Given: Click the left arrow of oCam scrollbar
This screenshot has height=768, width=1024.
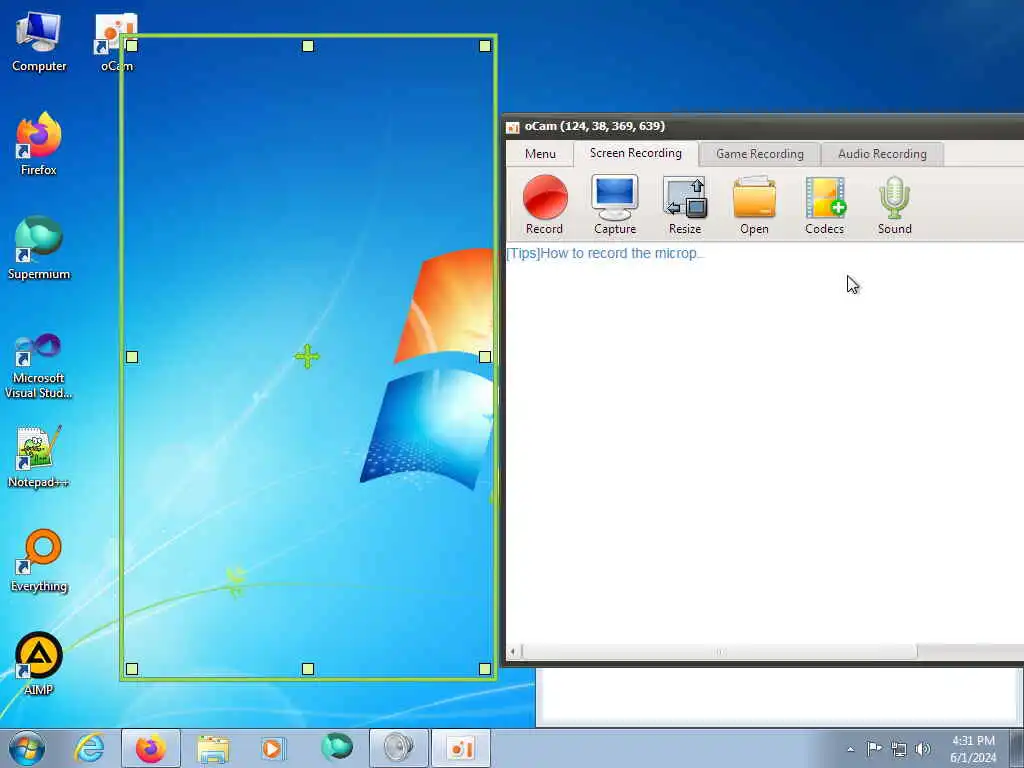Looking at the screenshot, I should (513, 652).
